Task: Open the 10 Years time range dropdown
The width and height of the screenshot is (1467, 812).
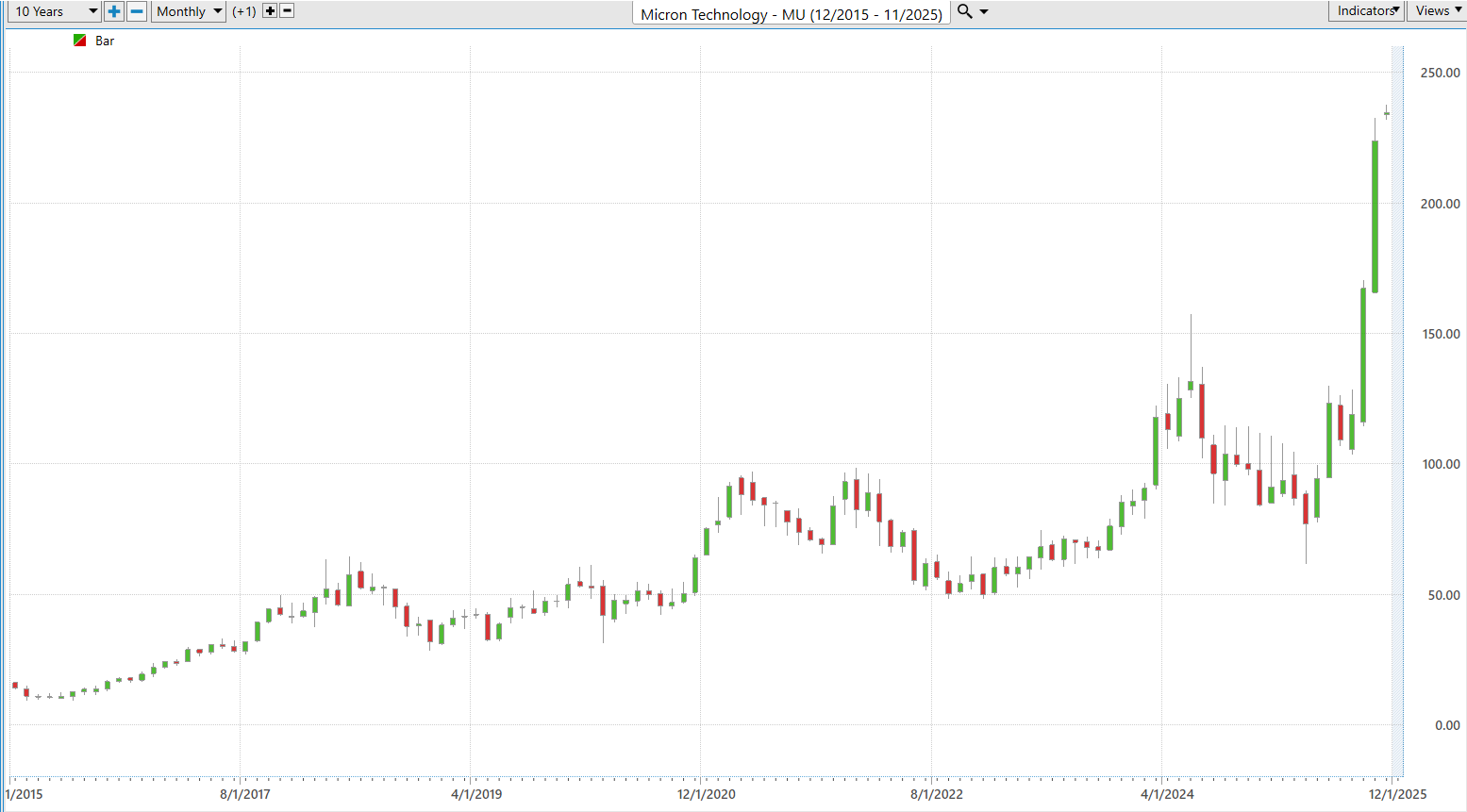Action: (x=54, y=11)
